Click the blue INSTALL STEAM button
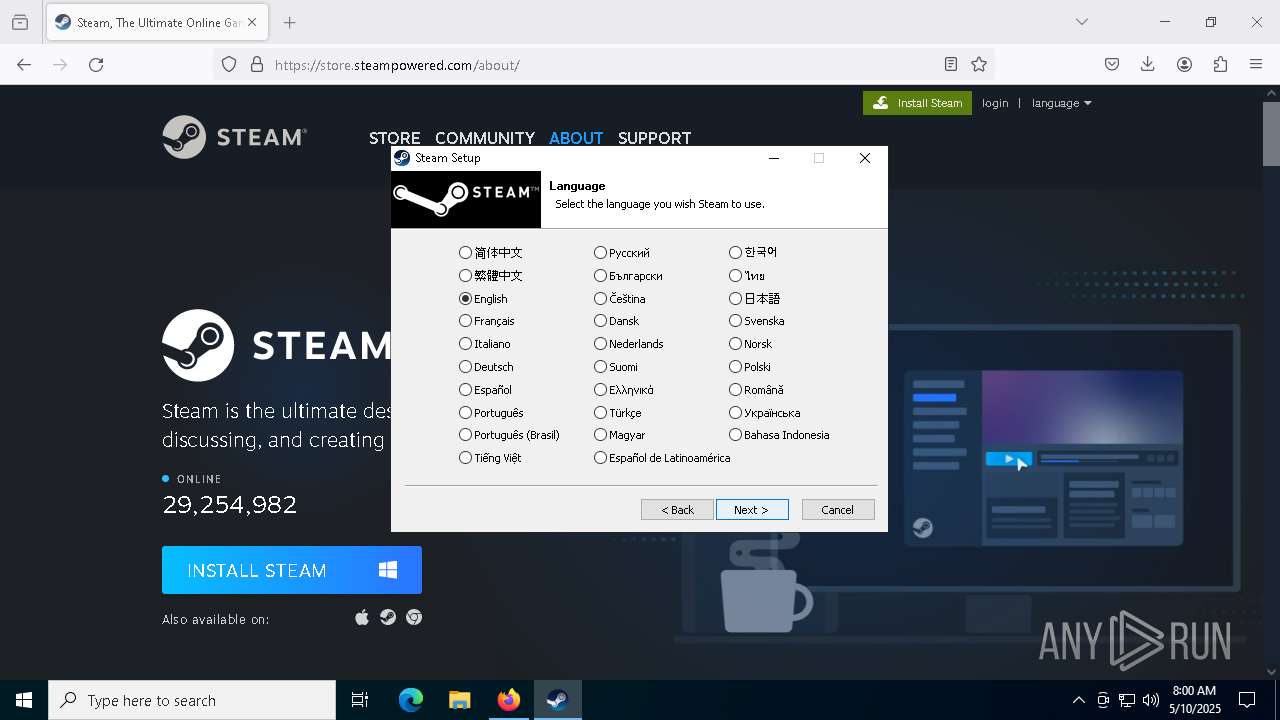The image size is (1280, 720). [x=292, y=570]
